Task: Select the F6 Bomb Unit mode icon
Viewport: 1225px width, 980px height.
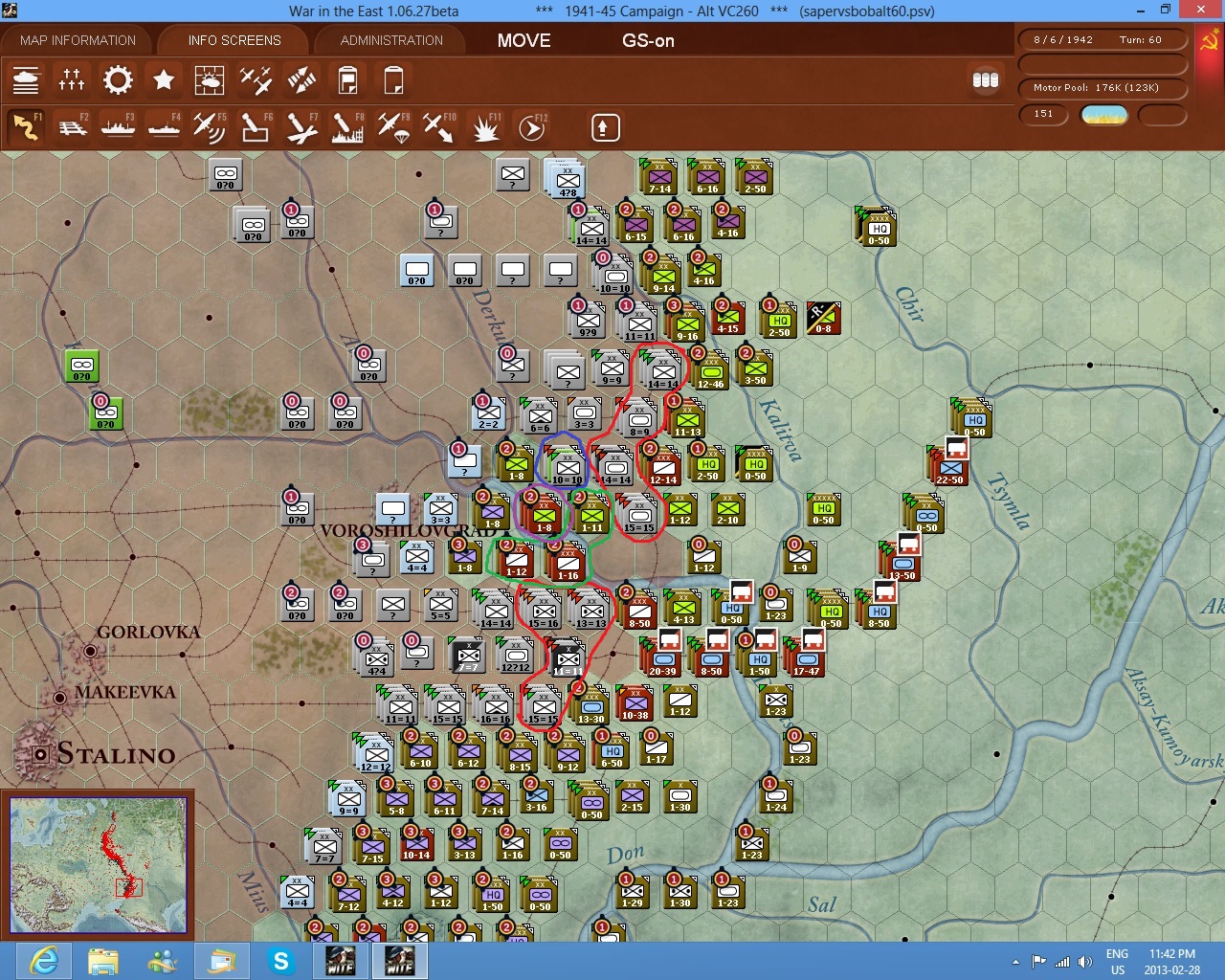Action: click(x=256, y=127)
